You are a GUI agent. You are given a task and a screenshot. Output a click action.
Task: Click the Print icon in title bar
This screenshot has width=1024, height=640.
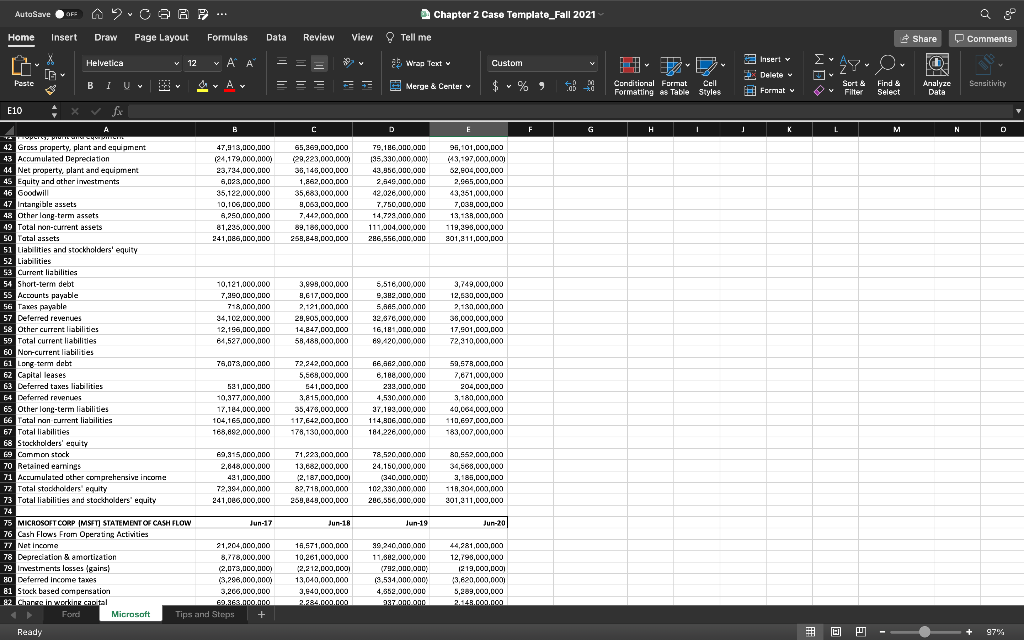(x=164, y=14)
